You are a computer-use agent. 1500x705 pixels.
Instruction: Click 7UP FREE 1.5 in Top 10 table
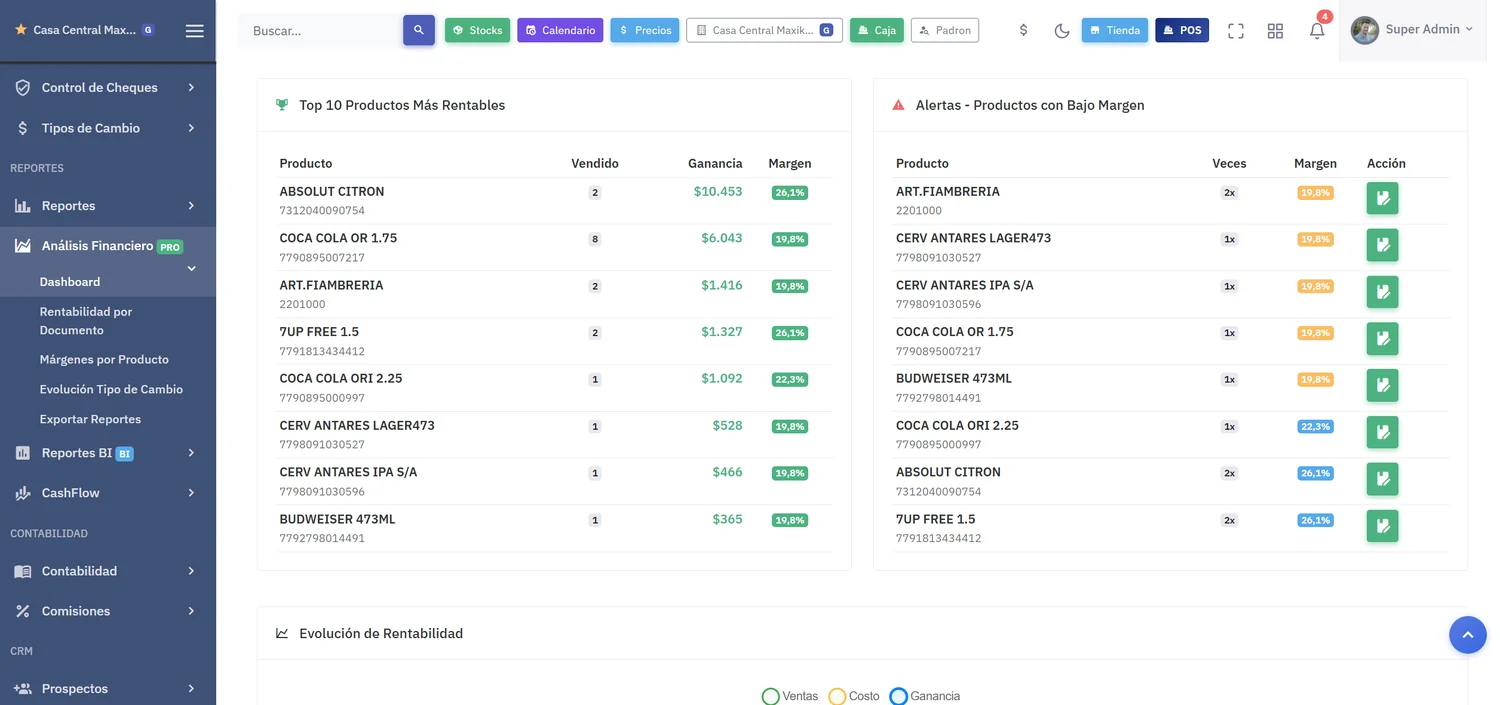(x=319, y=332)
